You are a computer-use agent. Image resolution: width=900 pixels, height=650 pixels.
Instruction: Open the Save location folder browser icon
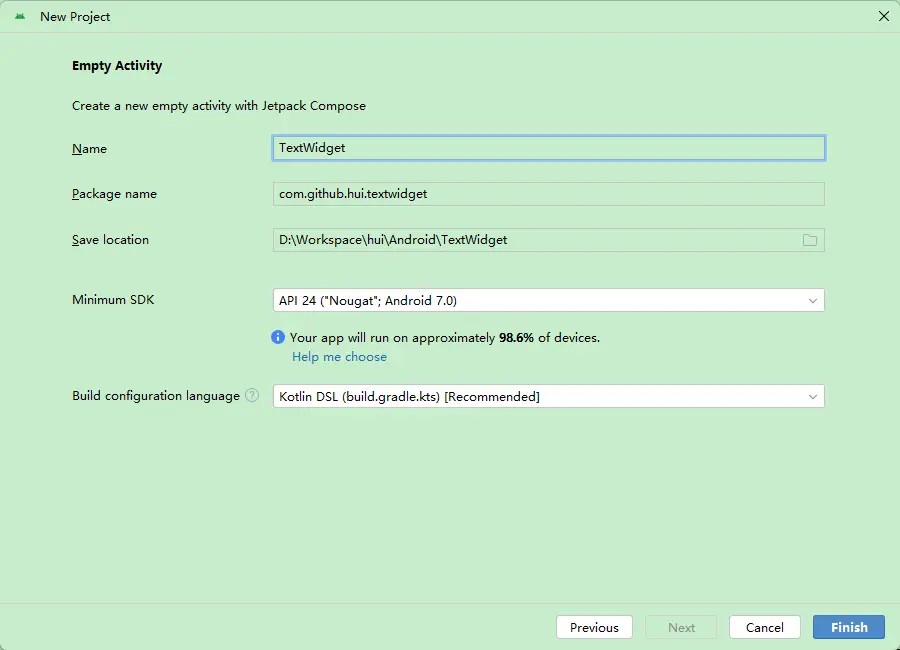[810, 240]
